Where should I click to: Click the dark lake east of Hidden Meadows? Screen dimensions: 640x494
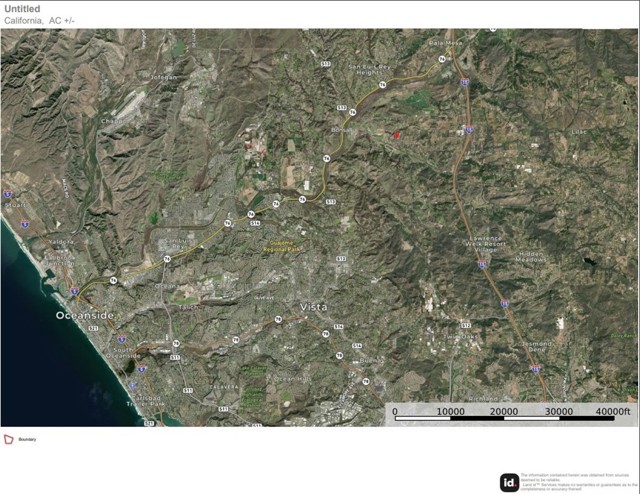pyautogui.click(x=589, y=261)
